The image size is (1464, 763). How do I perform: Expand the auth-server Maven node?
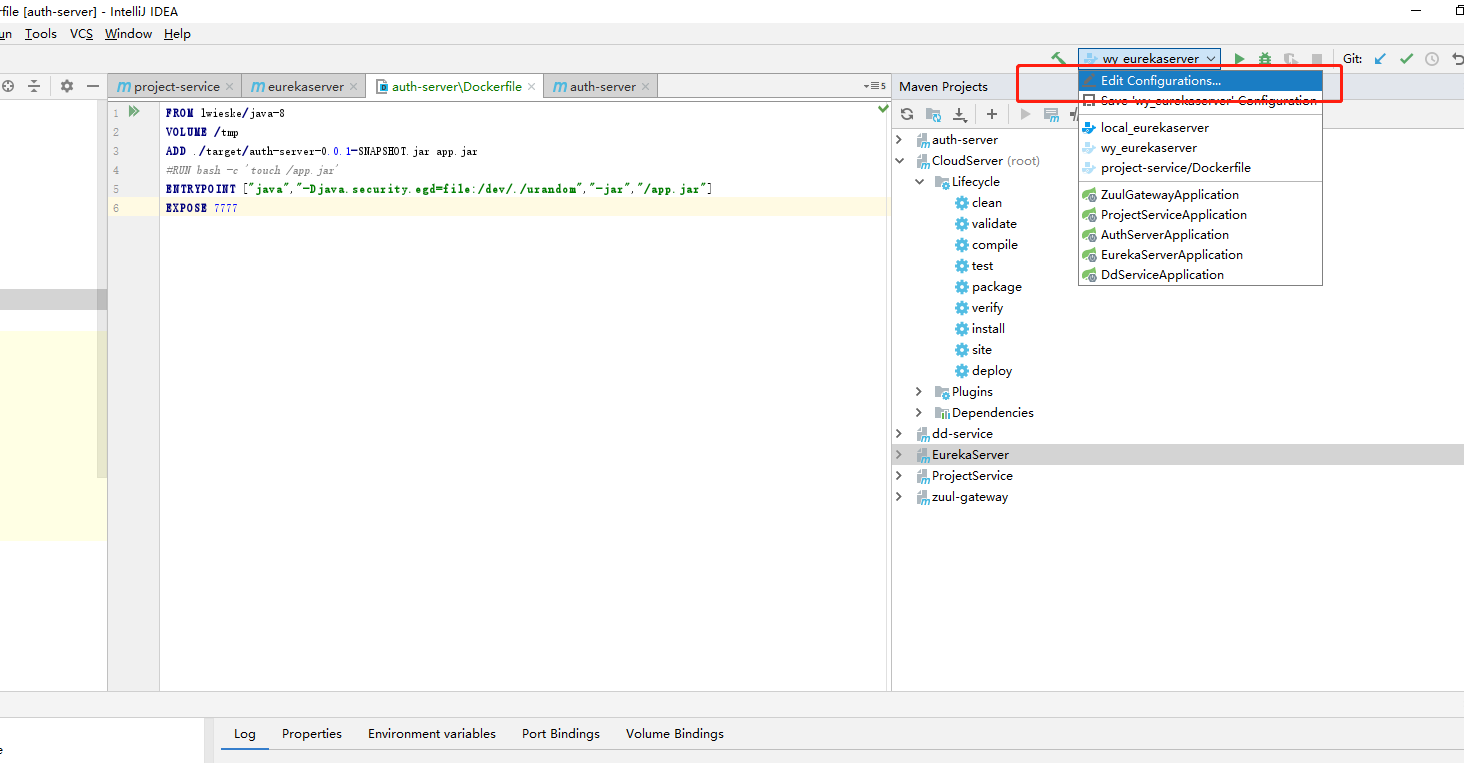pyautogui.click(x=898, y=140)
